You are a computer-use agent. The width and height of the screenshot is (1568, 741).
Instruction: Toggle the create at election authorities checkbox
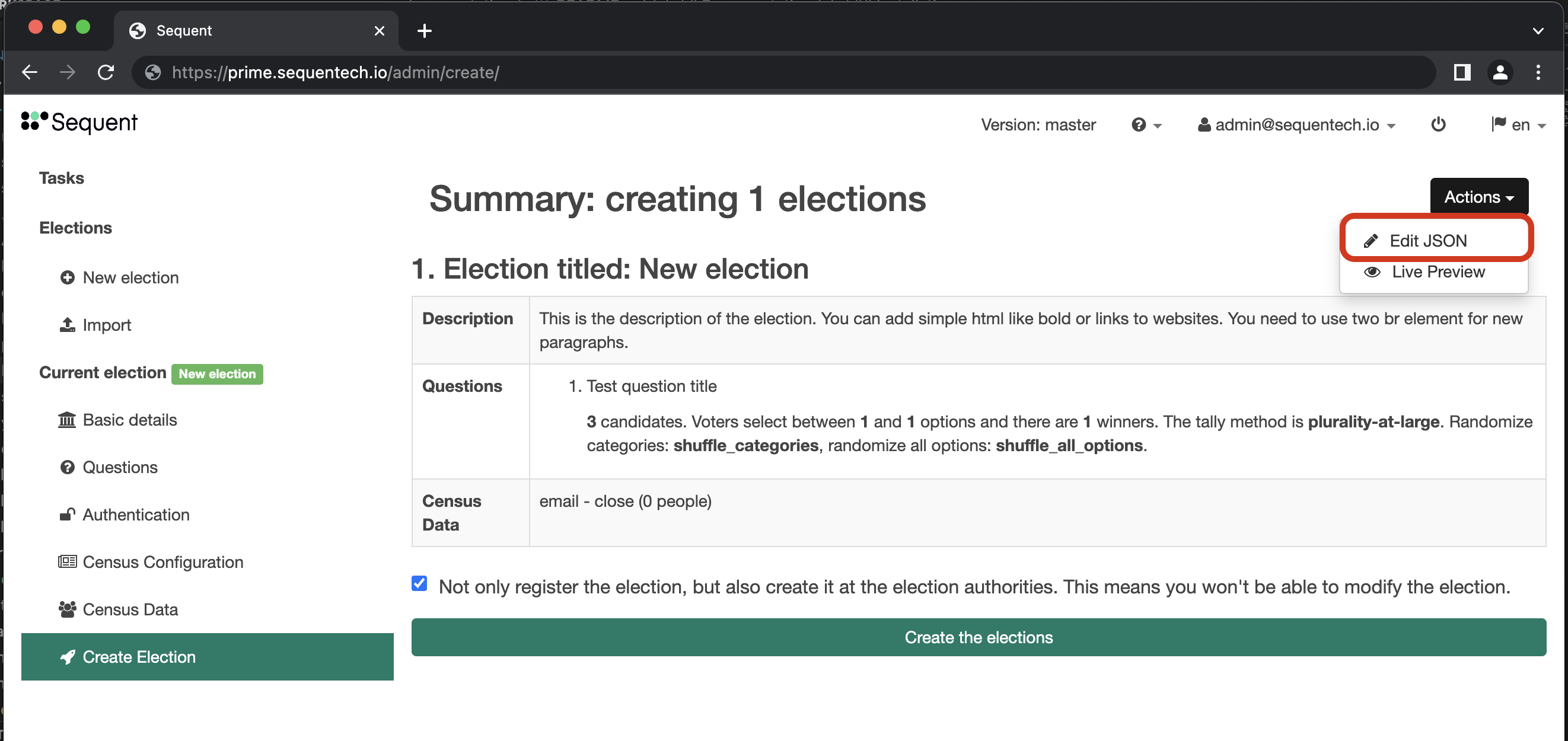420,586
